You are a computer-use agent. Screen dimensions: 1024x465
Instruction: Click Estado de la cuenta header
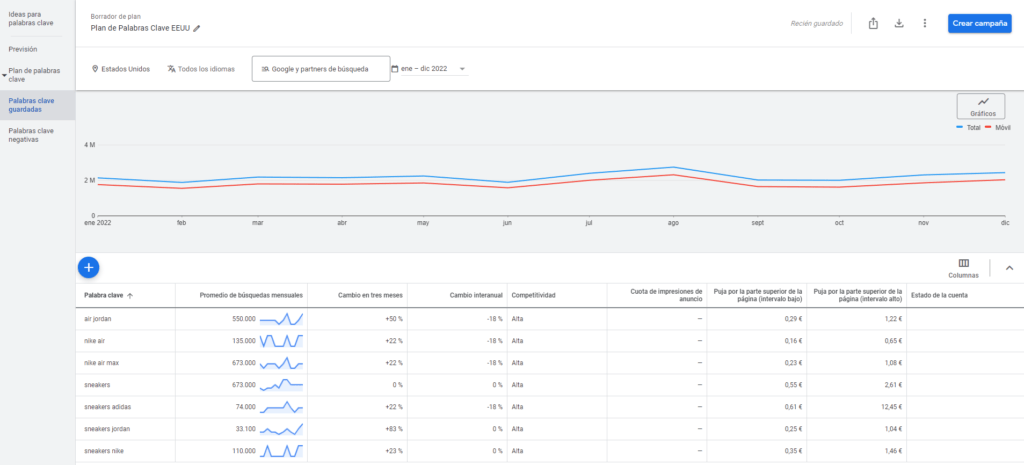938,295
